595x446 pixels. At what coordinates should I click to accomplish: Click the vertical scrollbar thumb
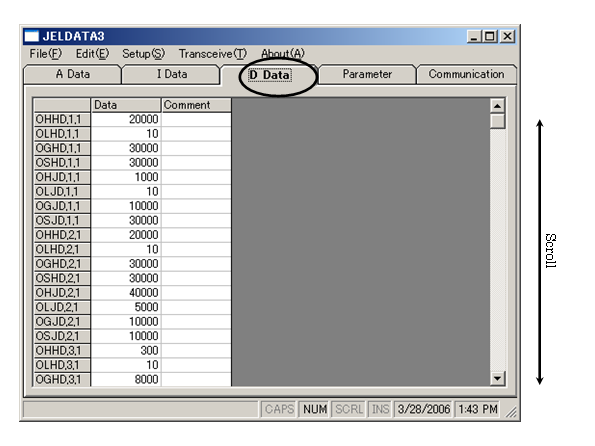pos(497,121)
